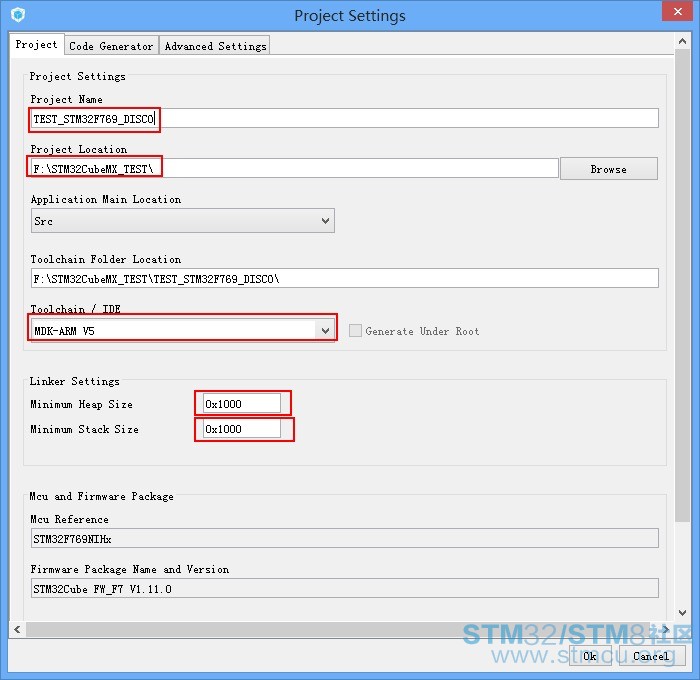Close the Project Settings dialog
The height and width of the screenshot is (680, 700).
click(x=677, y=11)
